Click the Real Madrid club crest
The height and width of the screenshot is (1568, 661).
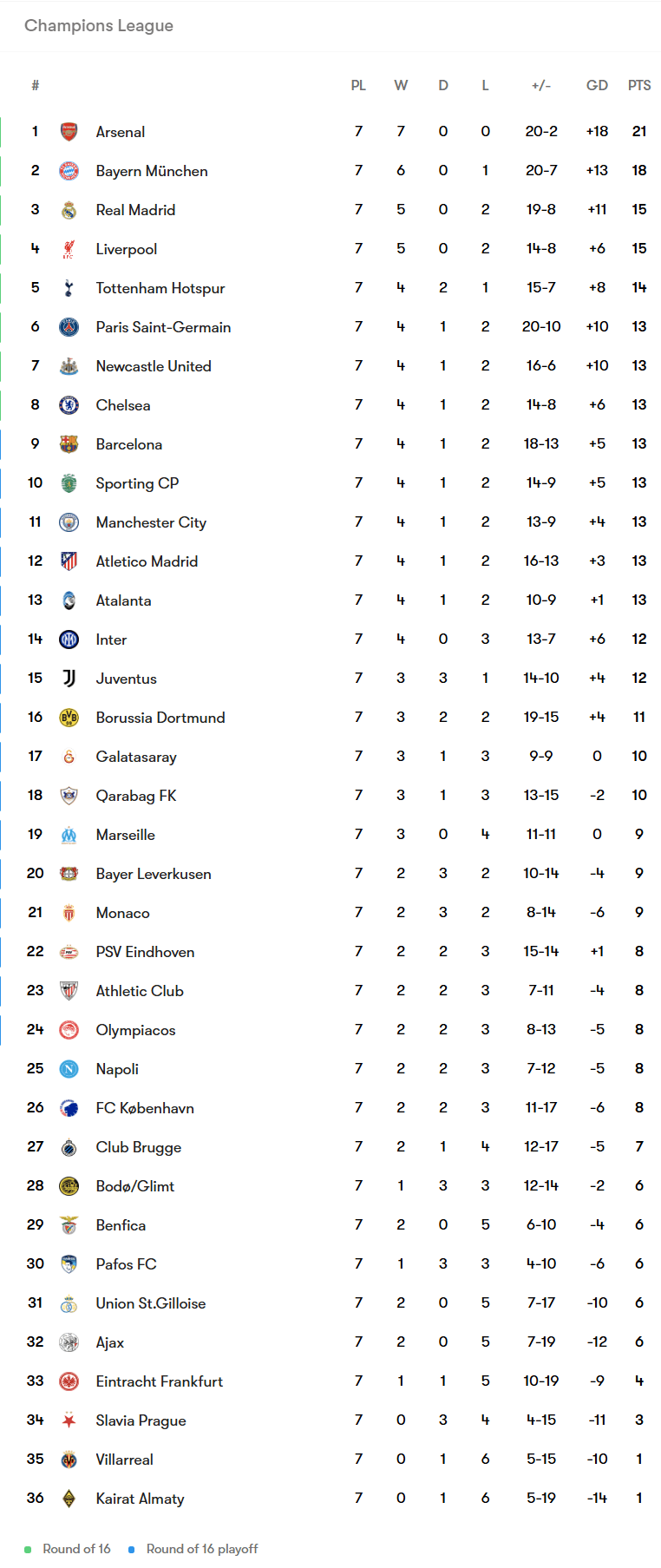[69, 210]
